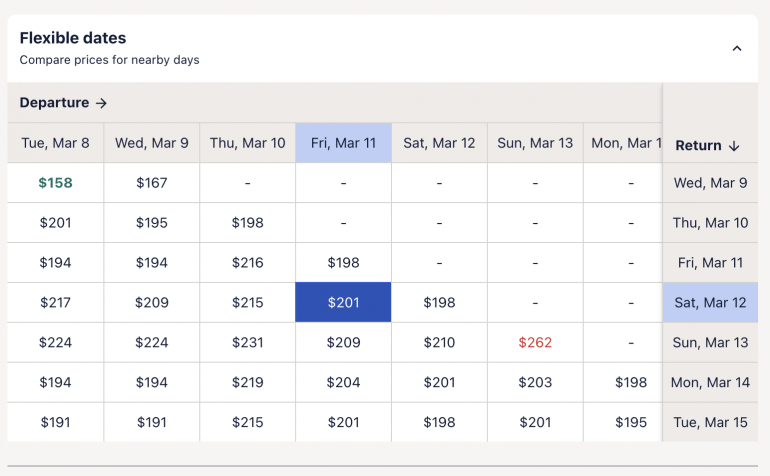Select the highlighted $201 fare cell
770x476 pixels.
pos(343,302)
